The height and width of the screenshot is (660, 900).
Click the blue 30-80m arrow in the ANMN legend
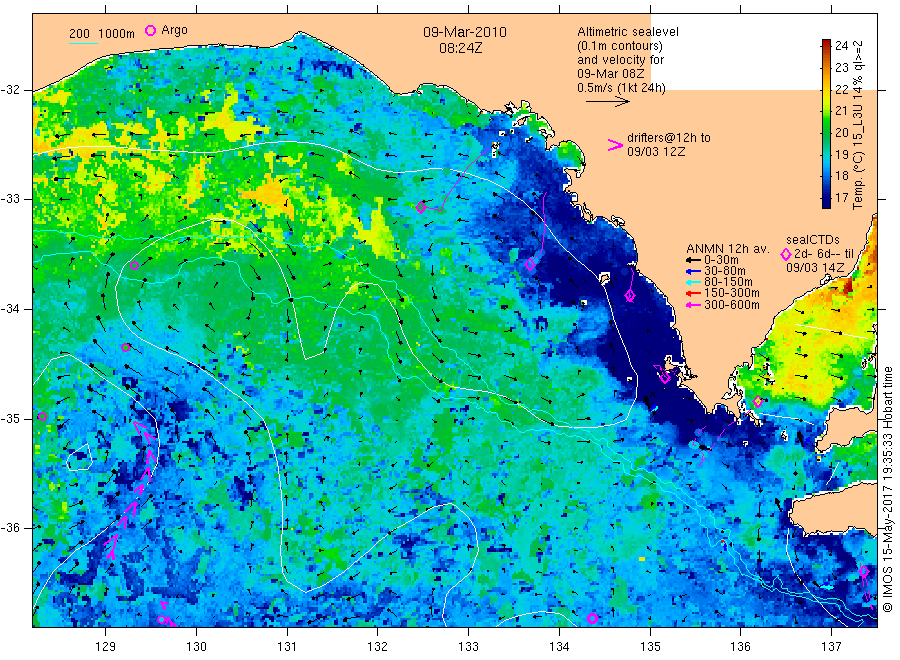(x=693, y=271)
